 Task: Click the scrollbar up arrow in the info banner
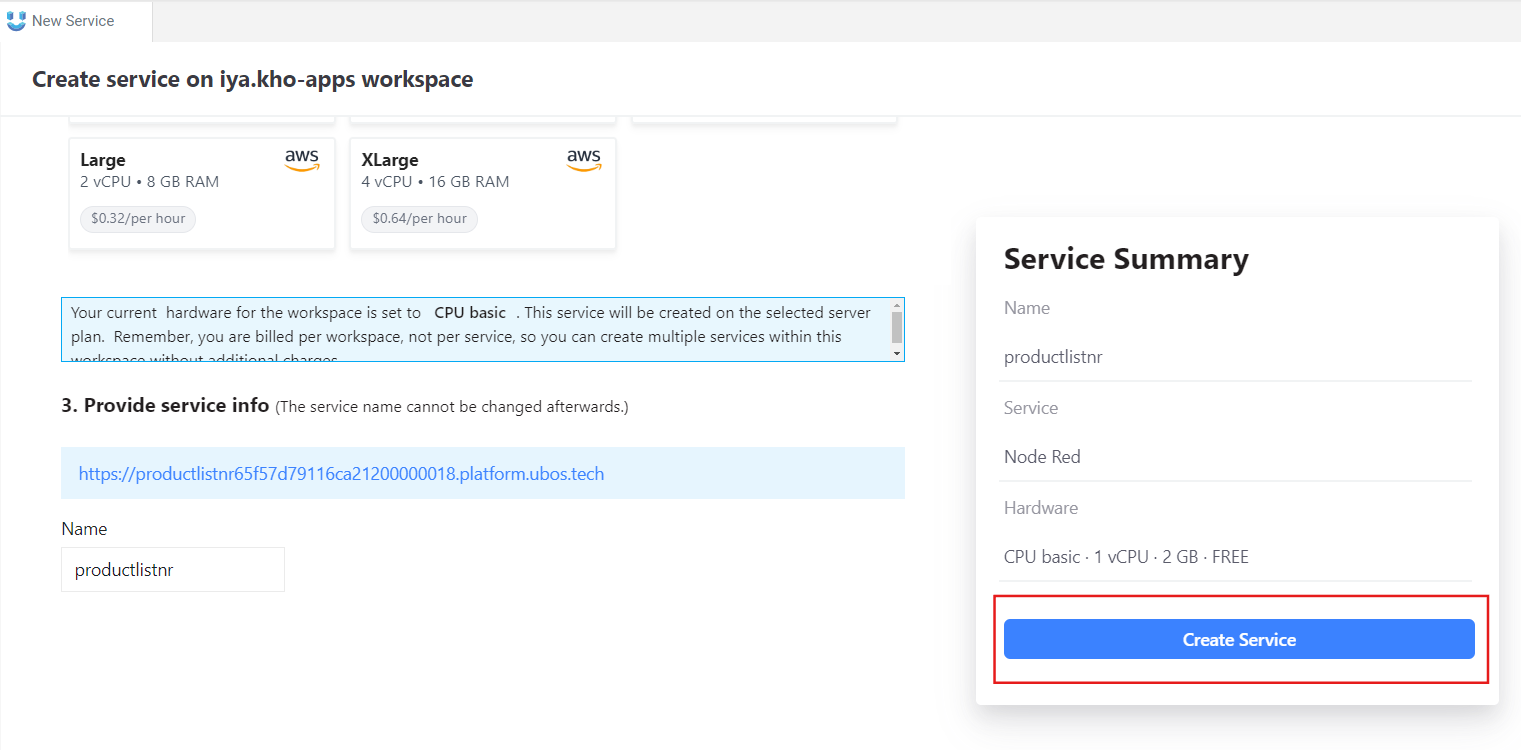pyautogui.click(x=896, y=305)
